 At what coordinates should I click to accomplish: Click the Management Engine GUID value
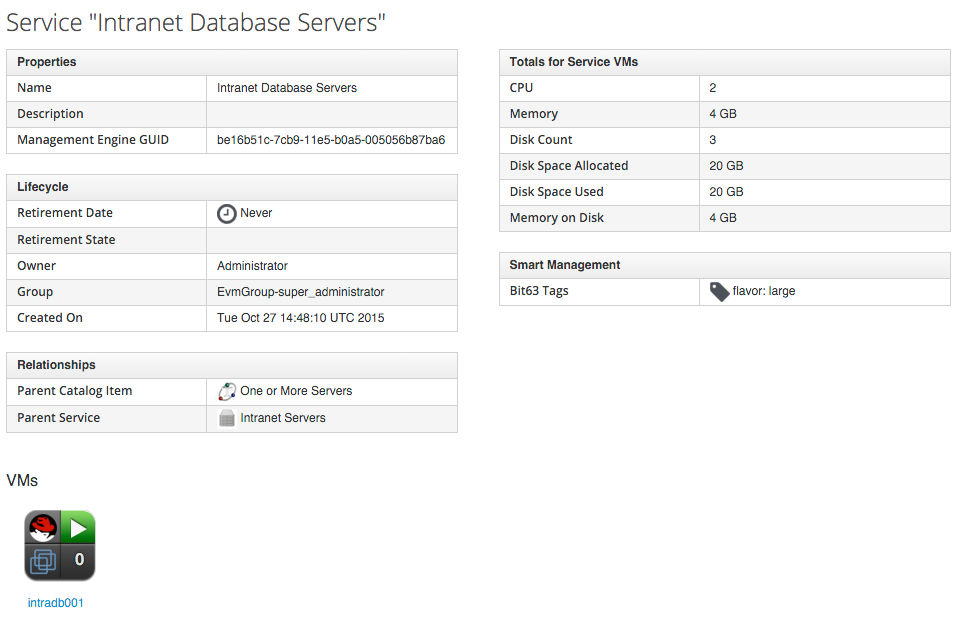331,140
